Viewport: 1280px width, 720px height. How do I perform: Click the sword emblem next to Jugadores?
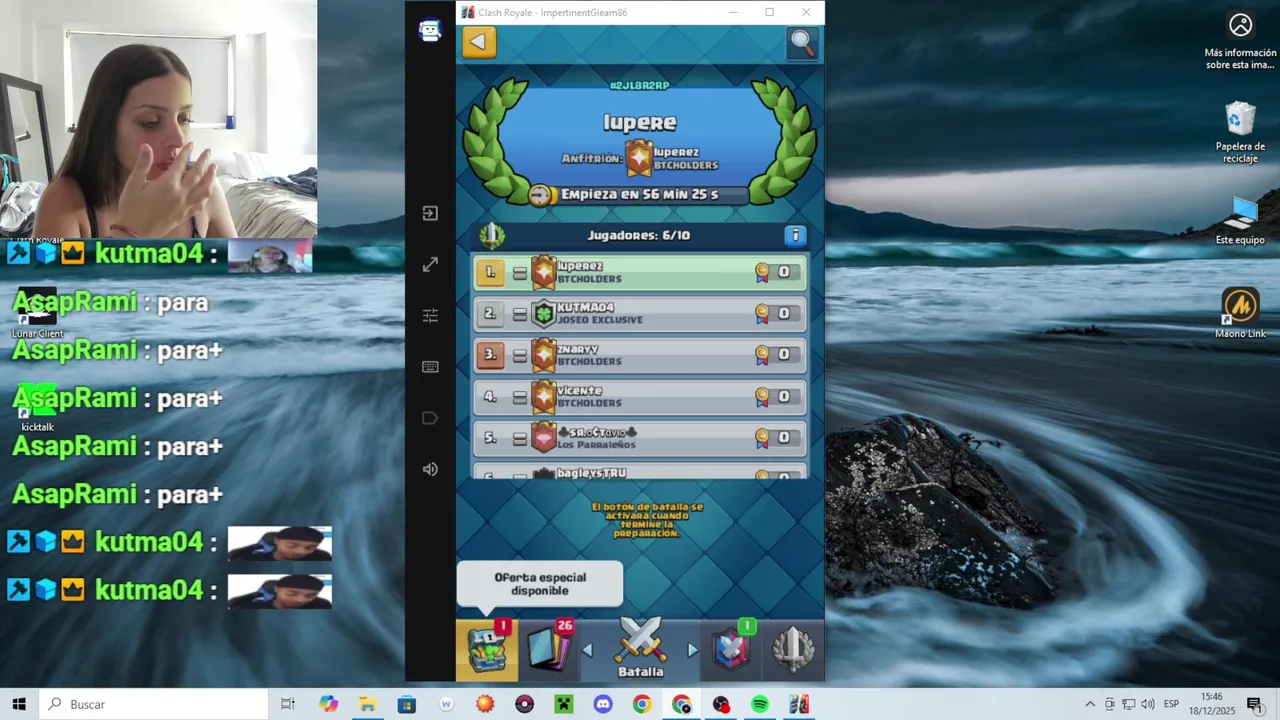[x=492, y=236]
